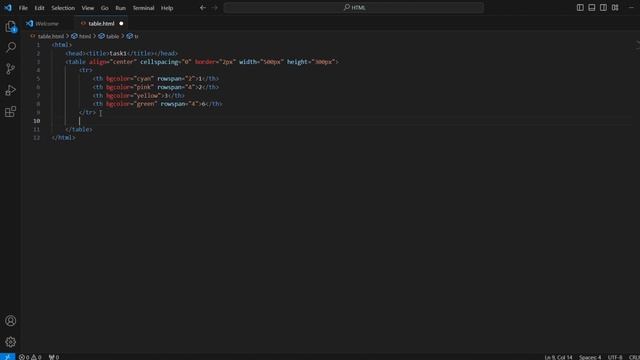This screenshot has height=360, width=640.
Task: Click the "cyan" value on line 5
Action: [x=144, y=79]
